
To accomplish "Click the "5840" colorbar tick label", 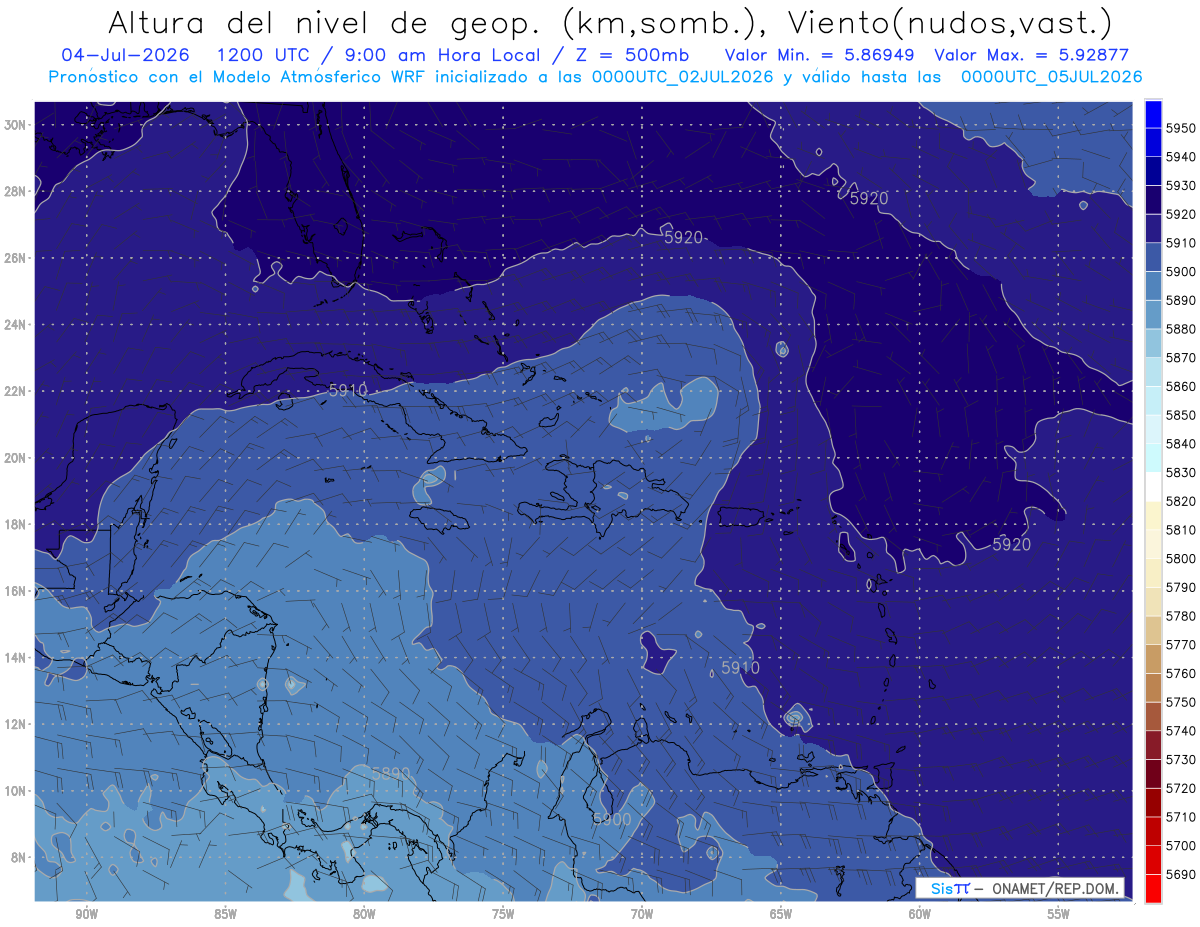I will (1181, 444).
